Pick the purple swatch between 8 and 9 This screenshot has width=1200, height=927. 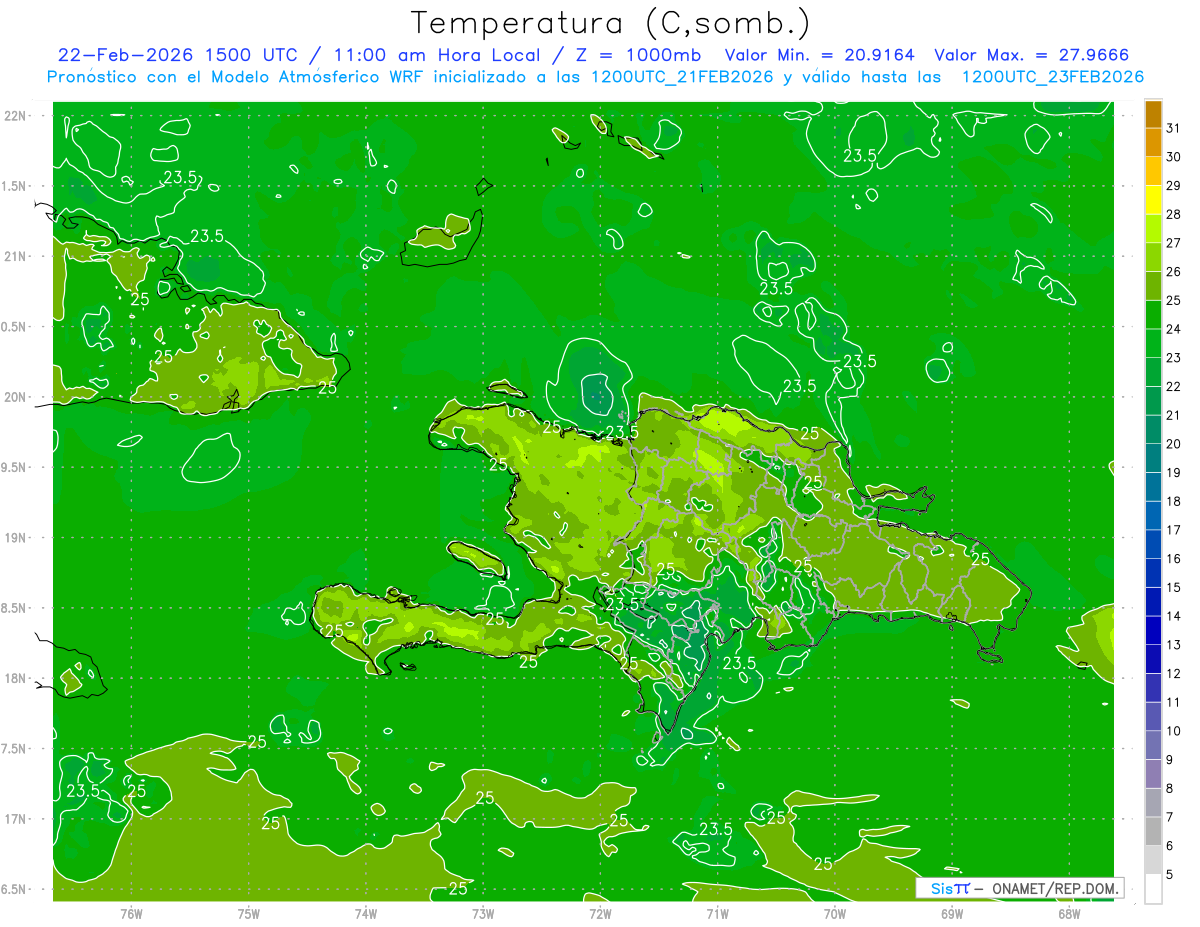pos(1153,774)
